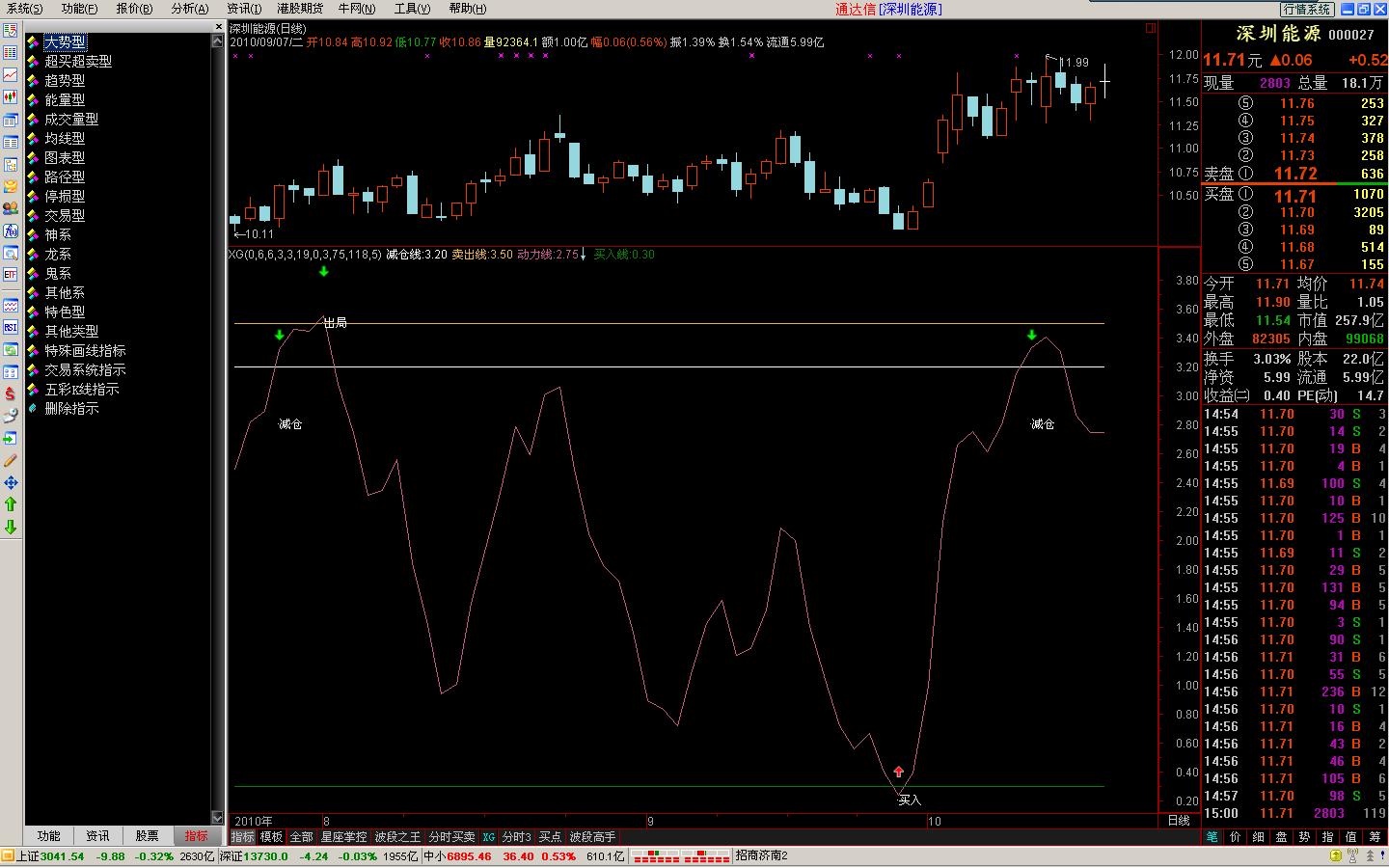
Task: Select the 波段之王 tab below the chart
Action: tap(397, 837)
